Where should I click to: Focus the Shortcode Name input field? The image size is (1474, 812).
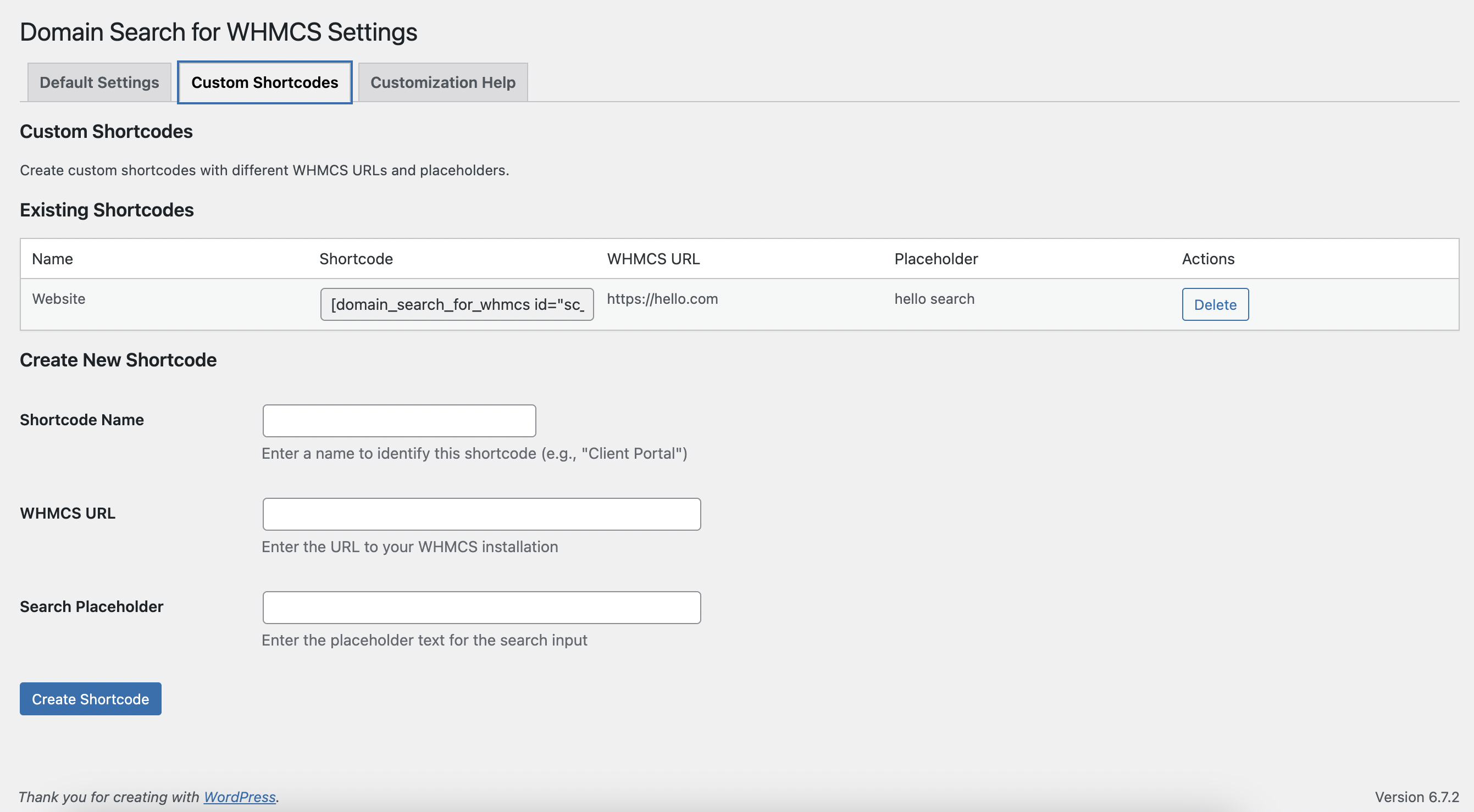tap(399, 421)
